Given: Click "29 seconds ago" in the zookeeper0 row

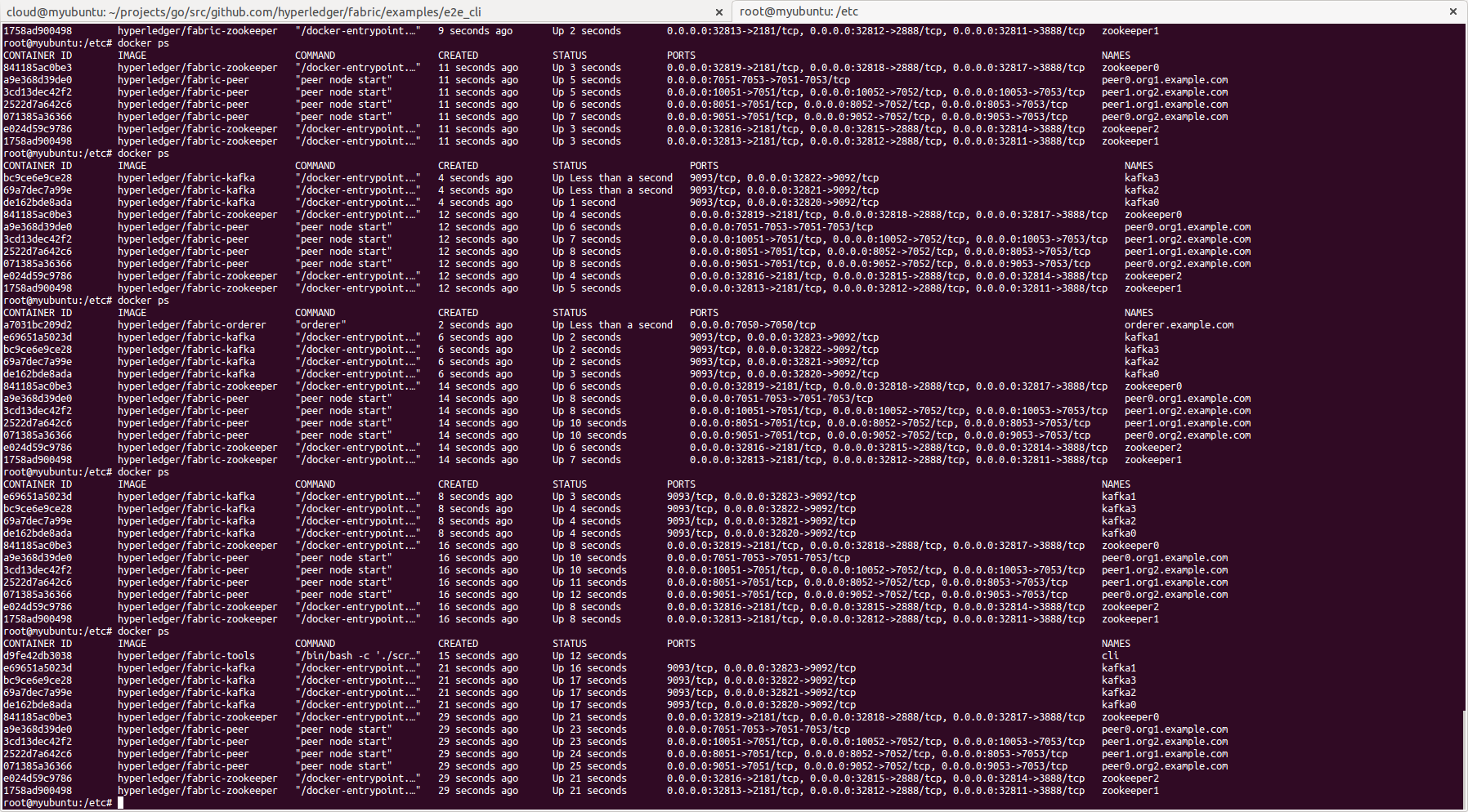Looking at the screenshot, I should 478,717.
